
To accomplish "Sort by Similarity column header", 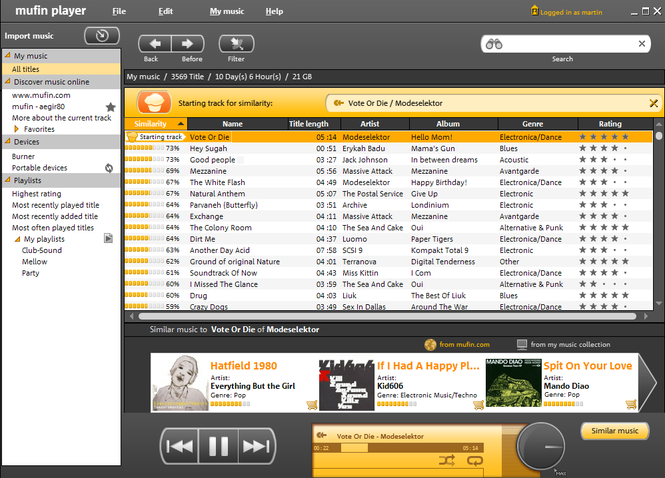I will pos(156,123).
